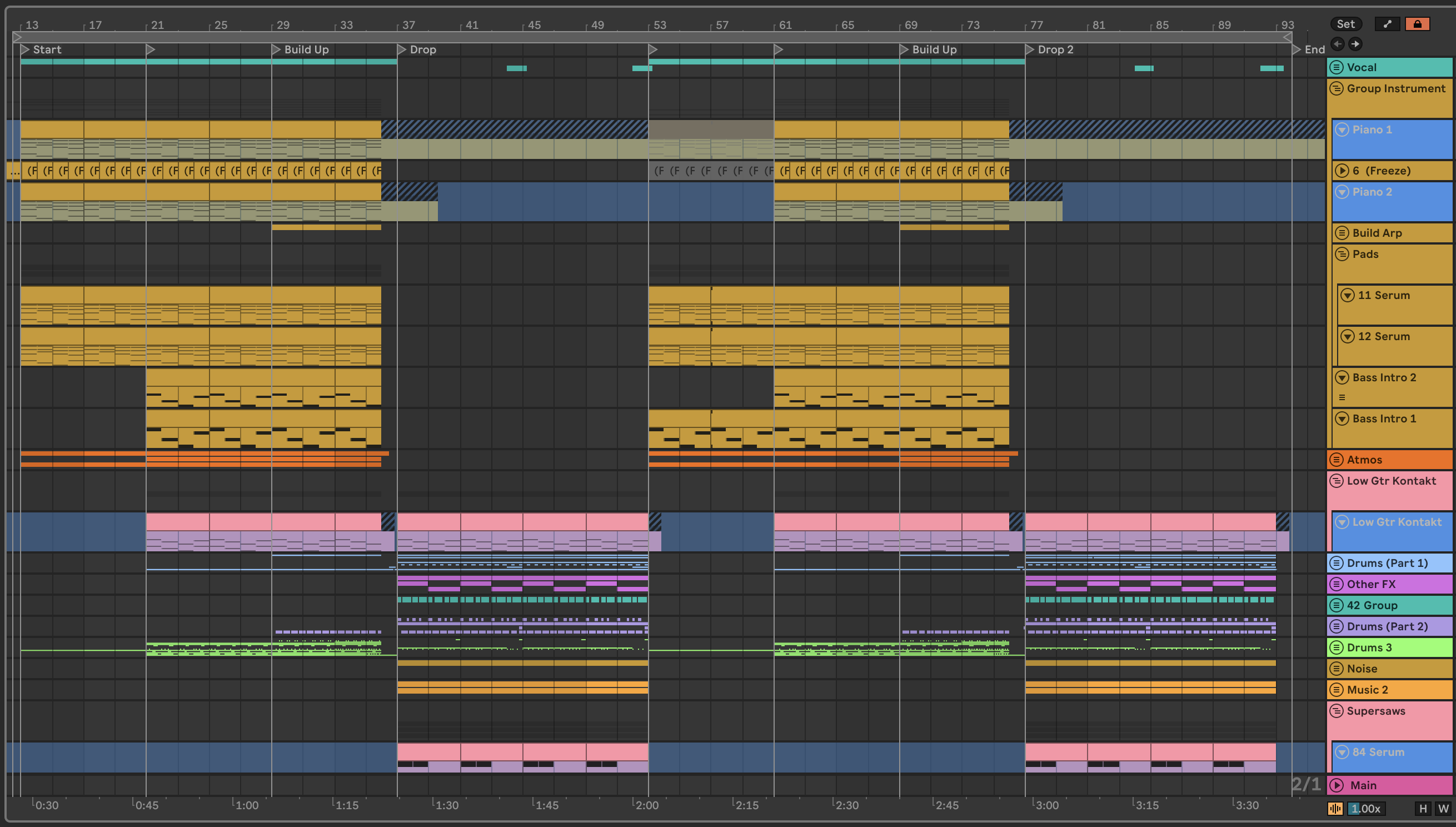Fold the Piano 2 track

1342,192
